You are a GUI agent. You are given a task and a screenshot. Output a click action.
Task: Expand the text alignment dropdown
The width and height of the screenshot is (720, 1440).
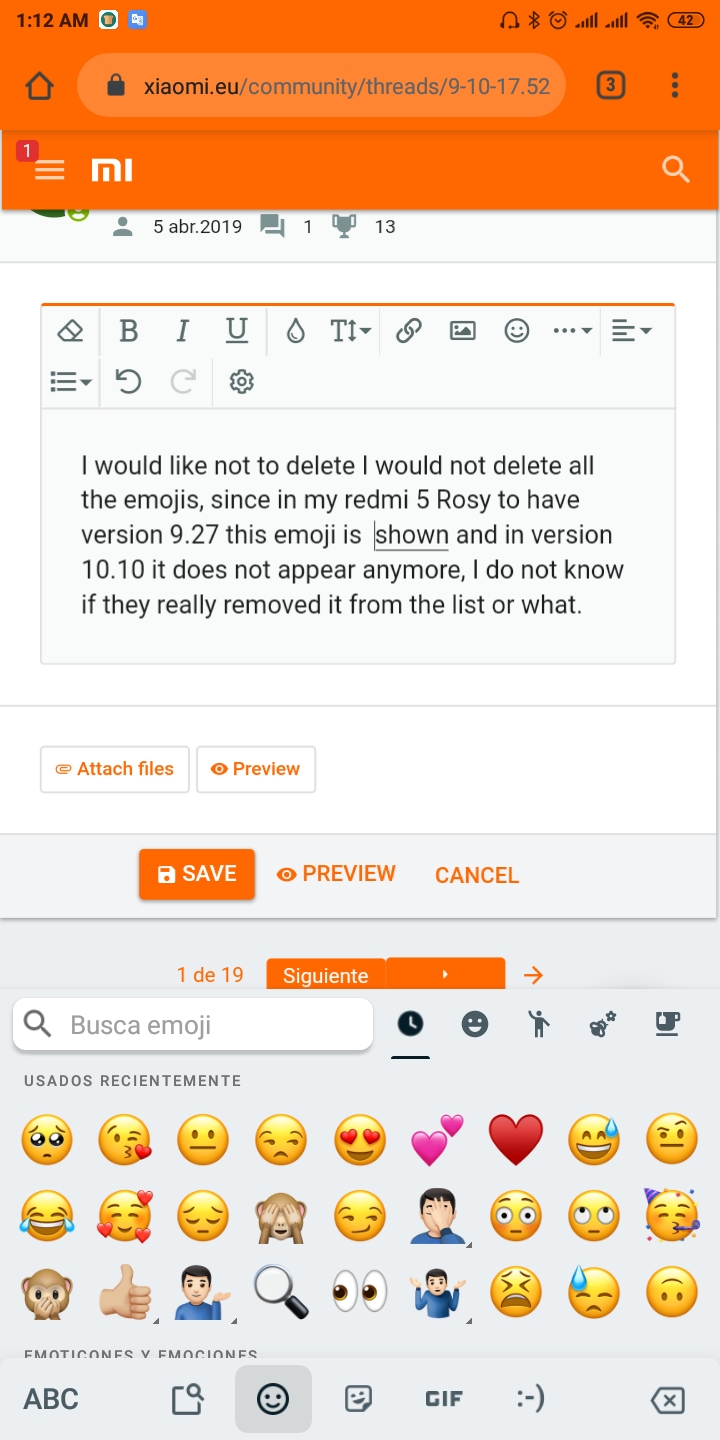[631, 331]
